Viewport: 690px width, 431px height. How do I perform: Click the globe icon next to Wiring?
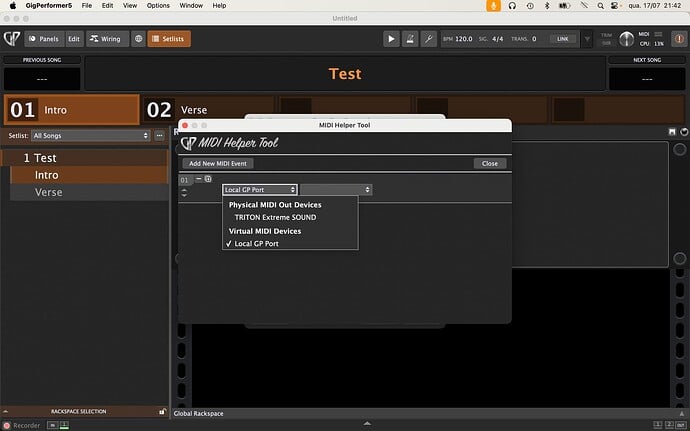point(137,39)
